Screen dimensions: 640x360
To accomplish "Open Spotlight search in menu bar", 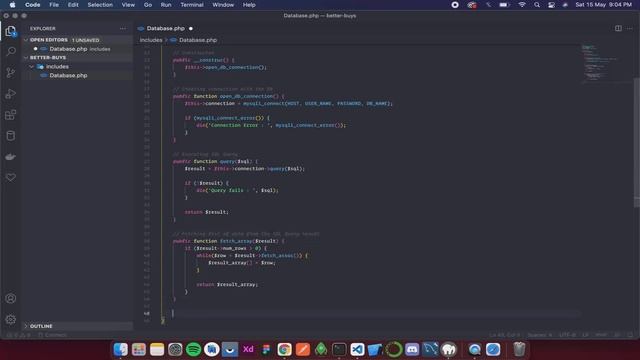I will coord(537,5).
